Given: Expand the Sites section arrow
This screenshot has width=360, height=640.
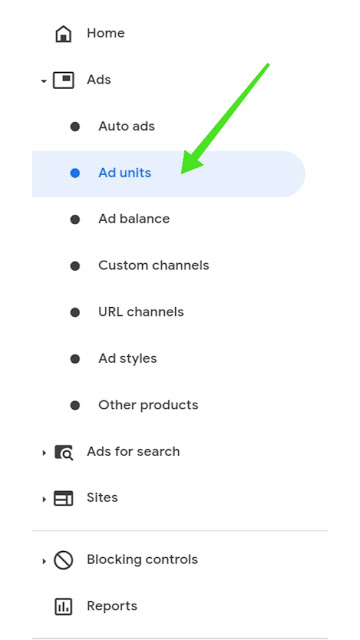Looking at the screenshot, I should pos(44,499).
